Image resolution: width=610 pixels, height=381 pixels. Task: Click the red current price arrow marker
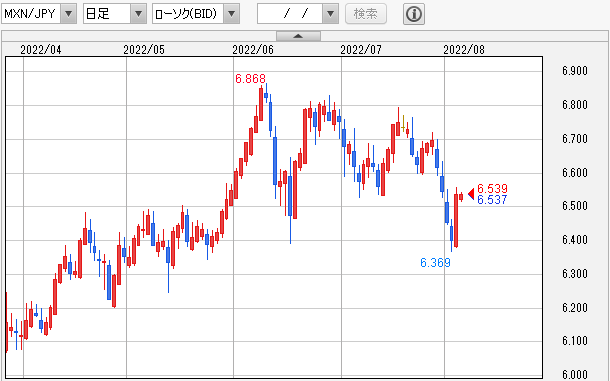[471, 193]
